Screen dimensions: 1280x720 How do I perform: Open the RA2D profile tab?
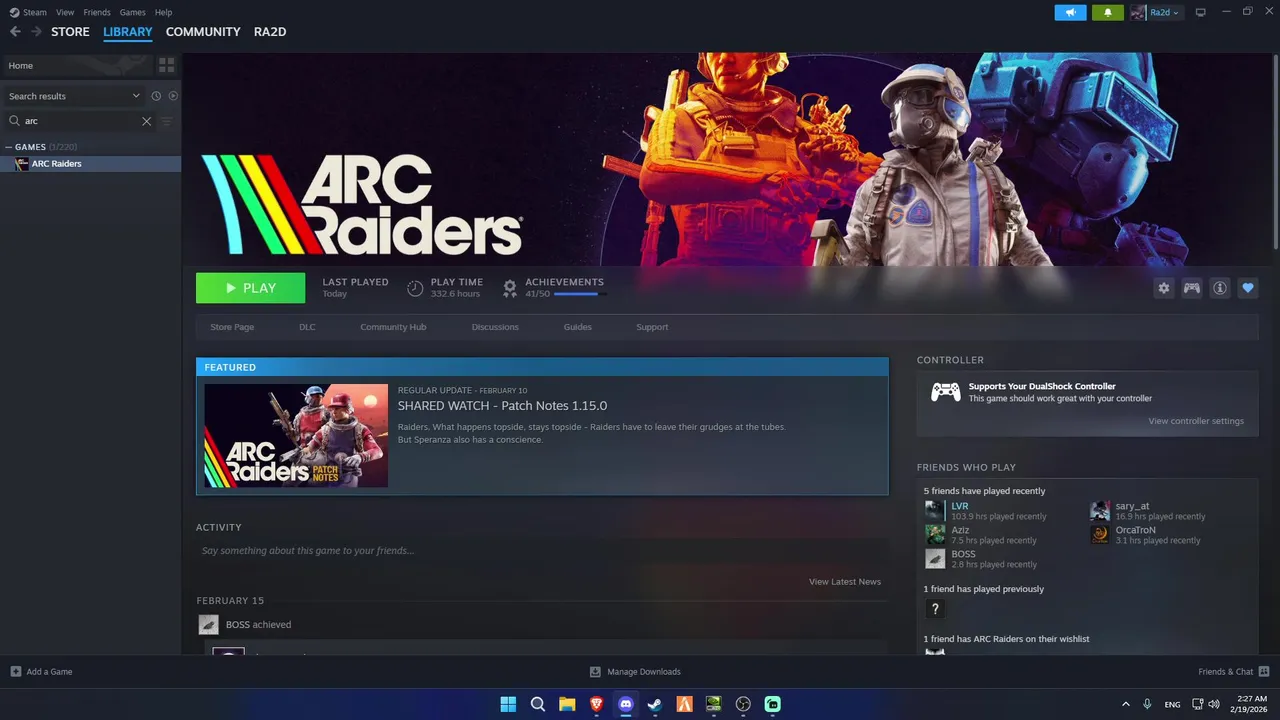270,32
